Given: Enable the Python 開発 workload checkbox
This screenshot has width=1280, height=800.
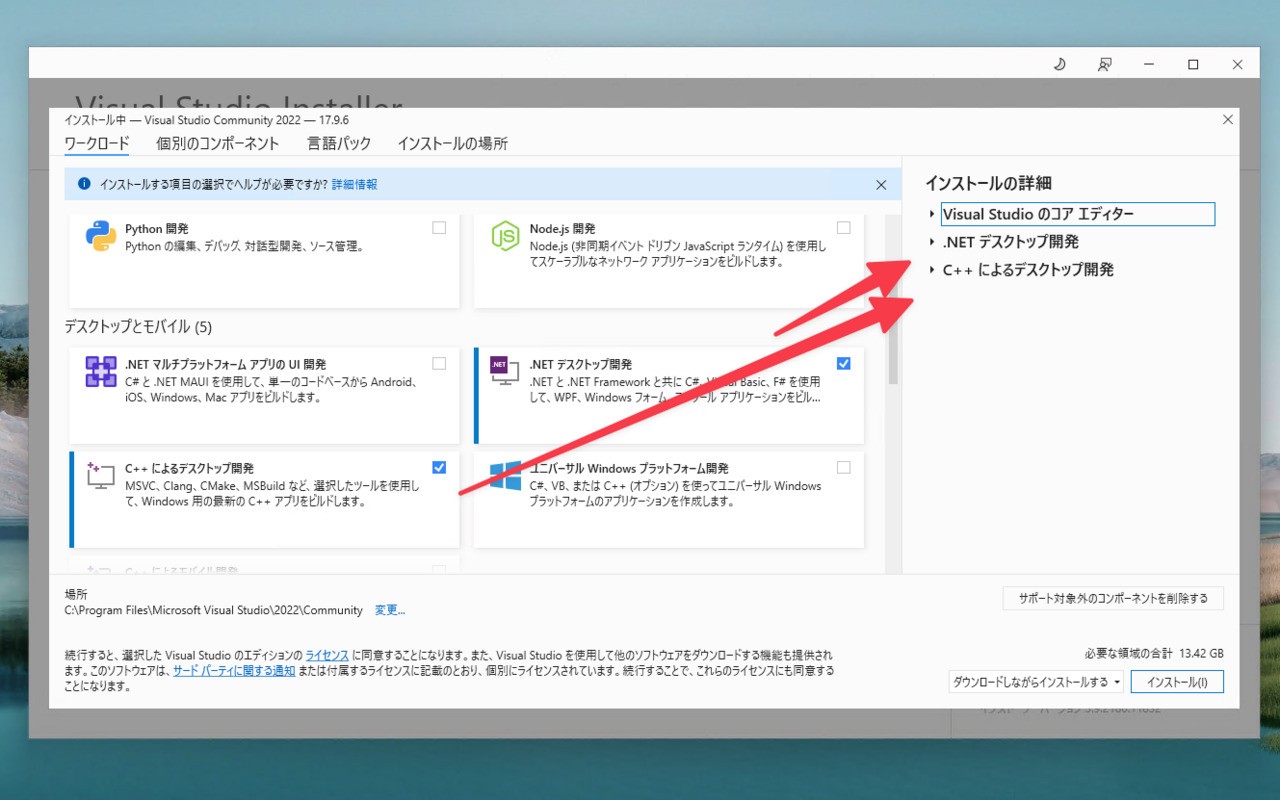Looking at the screenshot, I should click(x=439, y=227).
